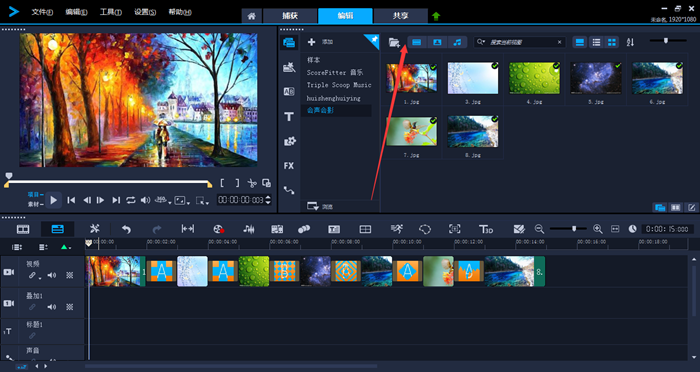Open the Graphics/Overlay library (gears icon)

click(289, 141)
